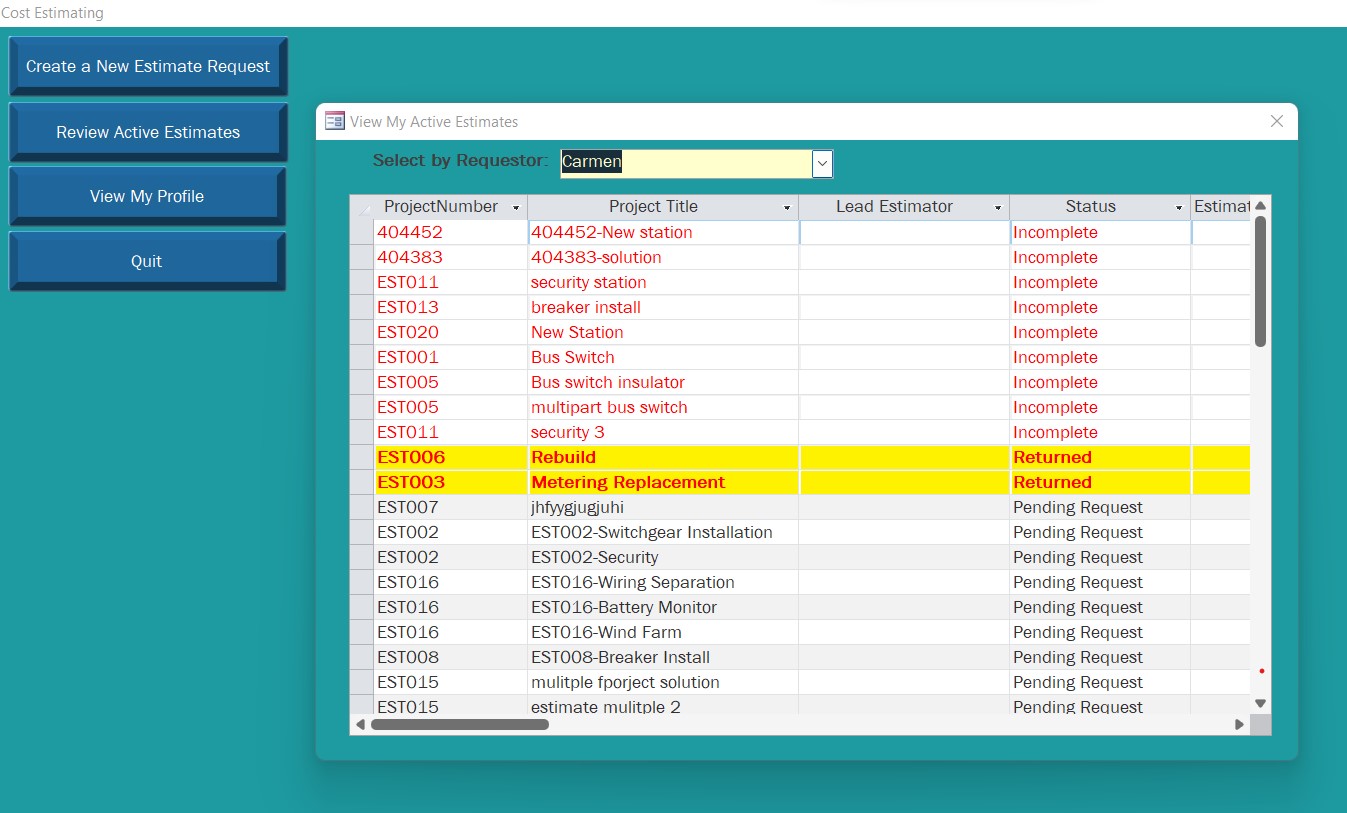Click the 'Bus Switch' project title
This screenshot has height=813, width=1347.
coord(573,357)
